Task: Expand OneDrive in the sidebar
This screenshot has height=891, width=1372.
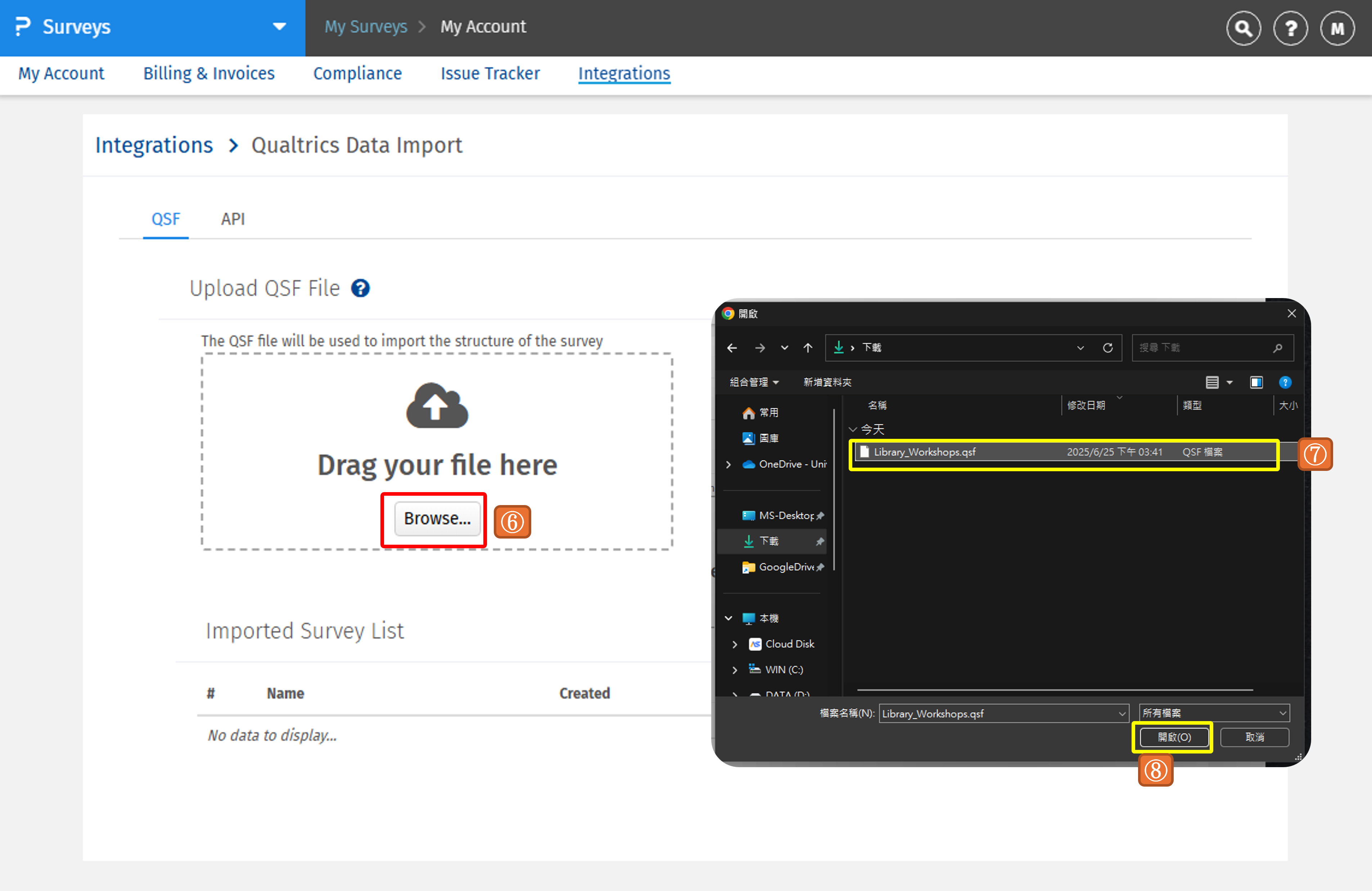Action: point(728,464)
